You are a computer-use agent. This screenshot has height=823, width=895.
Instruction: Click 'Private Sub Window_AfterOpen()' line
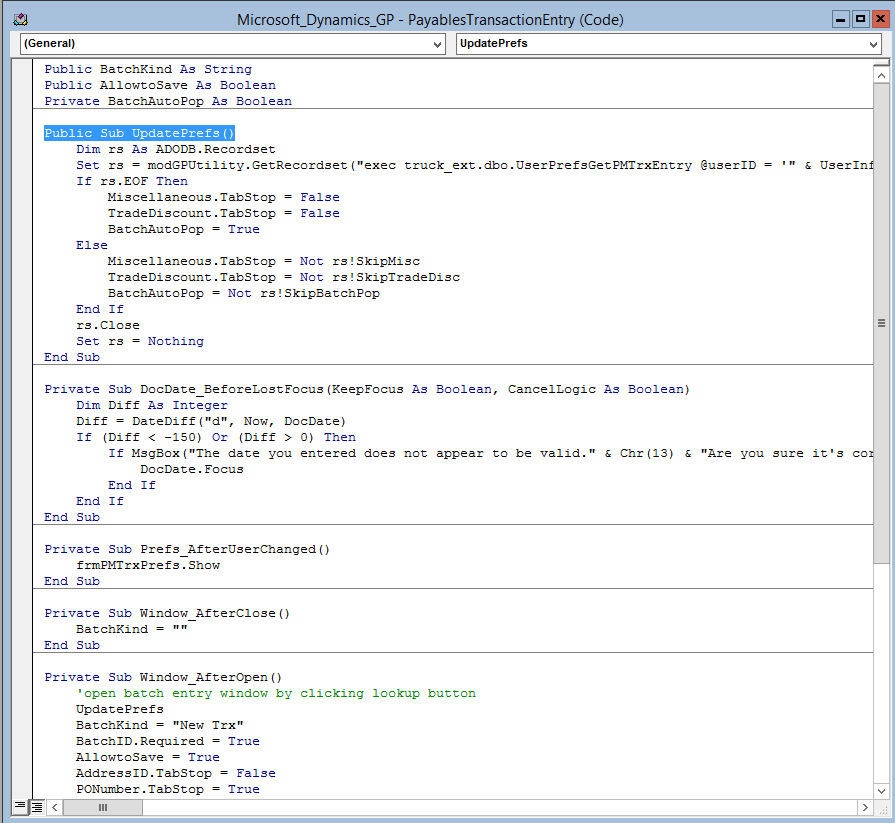[x=163, y=676]
